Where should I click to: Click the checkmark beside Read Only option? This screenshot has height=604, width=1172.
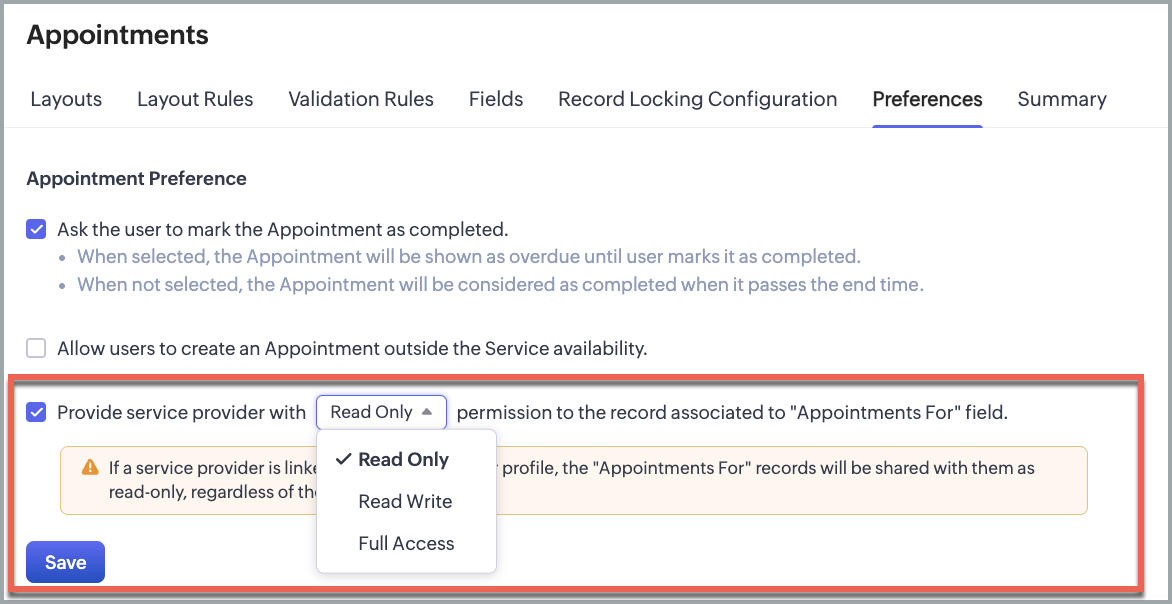pos(343,460)
